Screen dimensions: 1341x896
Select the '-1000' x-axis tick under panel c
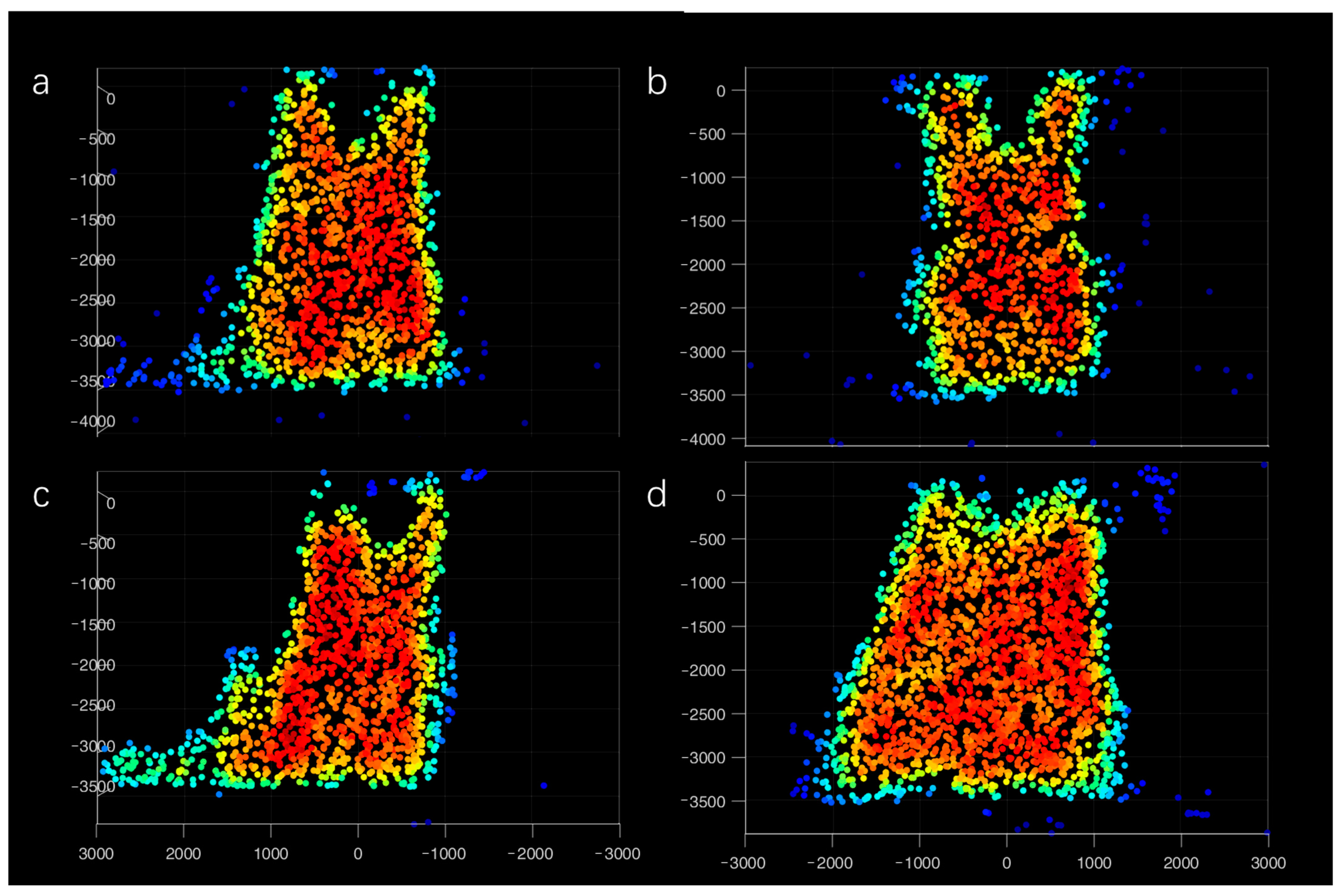(444, 854)
